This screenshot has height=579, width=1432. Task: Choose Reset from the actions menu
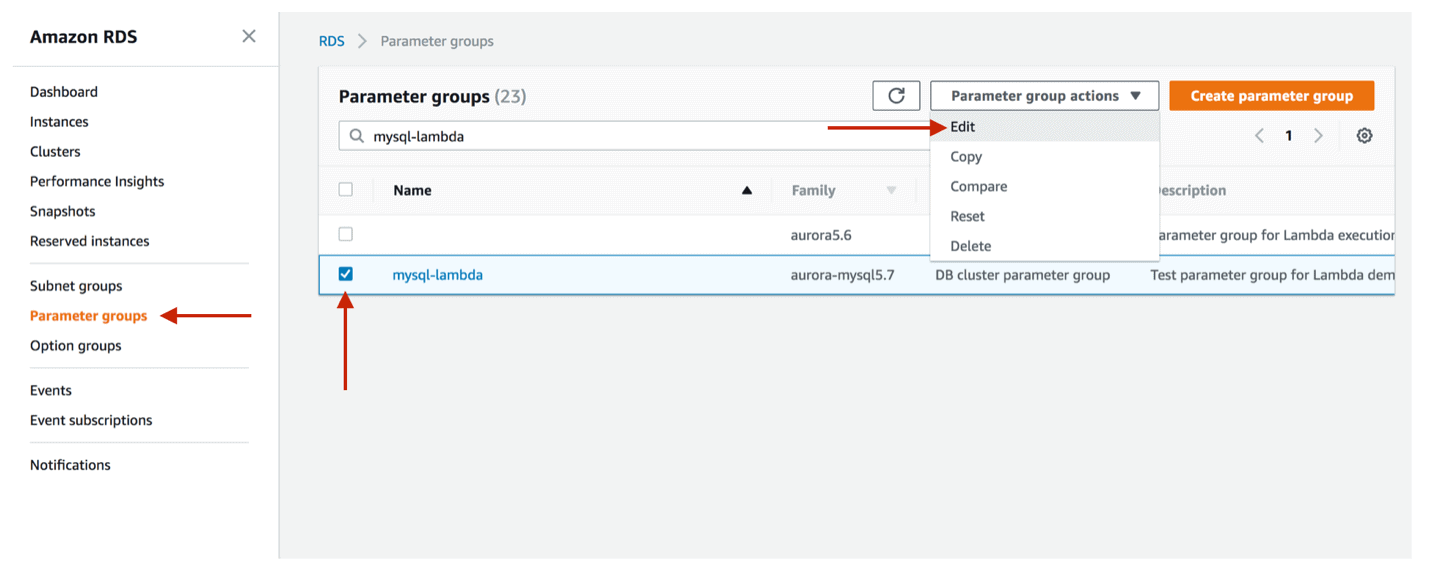coord(1044,216)
